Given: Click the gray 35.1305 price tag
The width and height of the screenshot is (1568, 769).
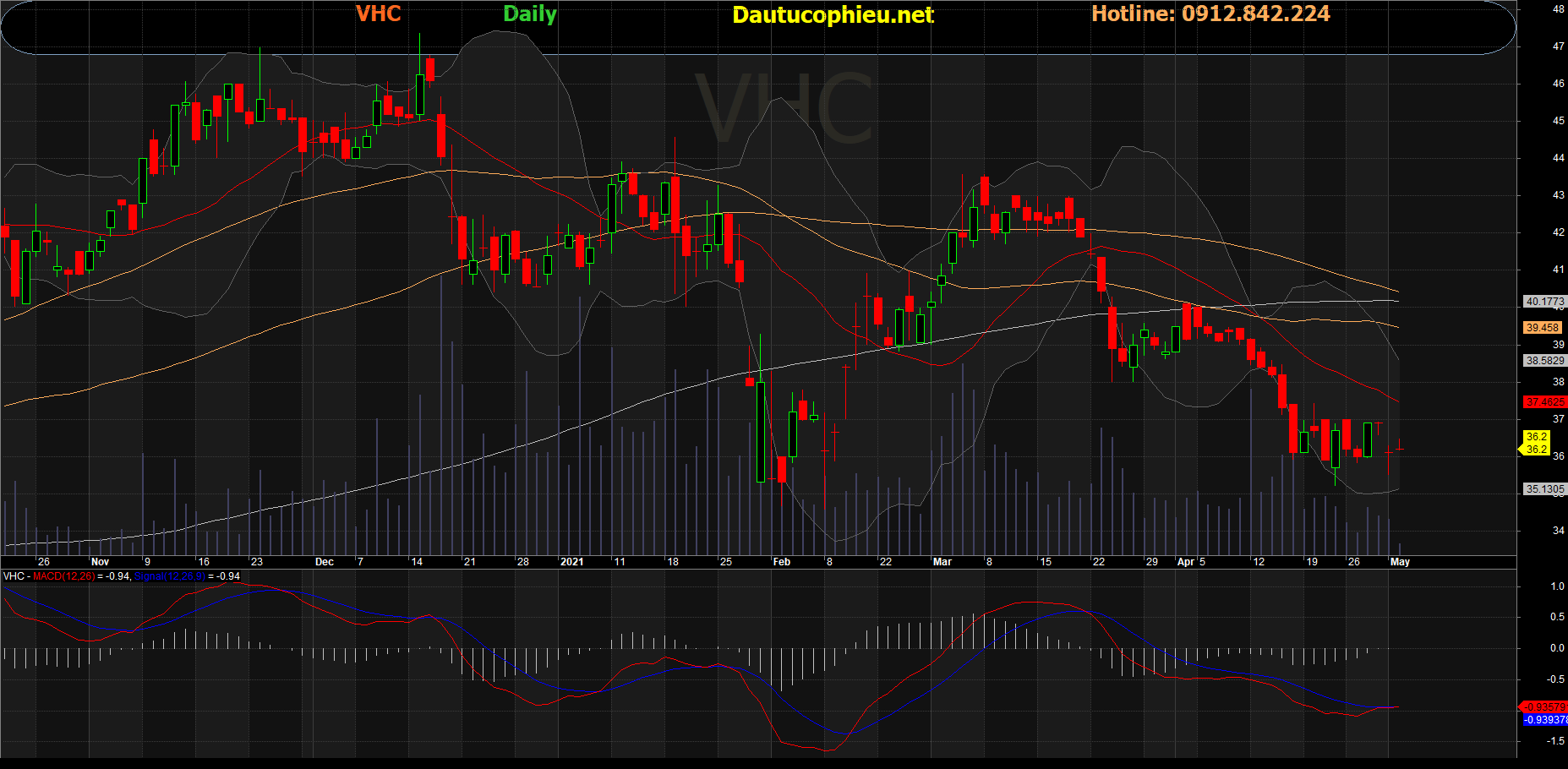Looking at the screenshot, I should pos(1545,489).
